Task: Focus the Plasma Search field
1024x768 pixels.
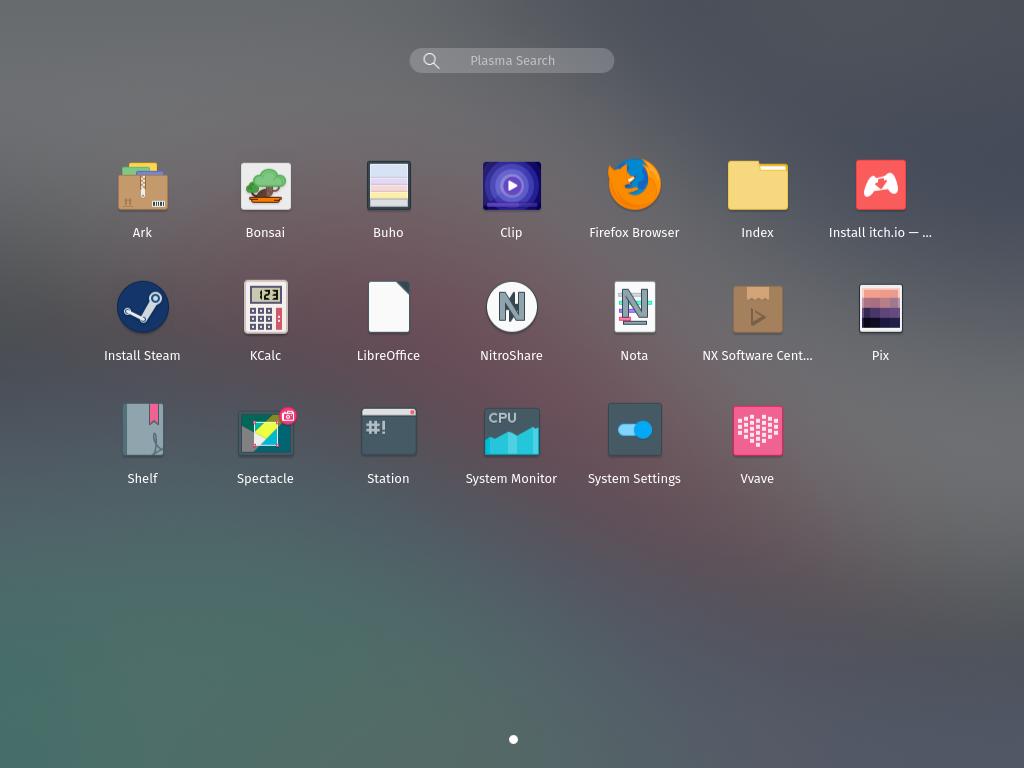Action: [511, 60]
